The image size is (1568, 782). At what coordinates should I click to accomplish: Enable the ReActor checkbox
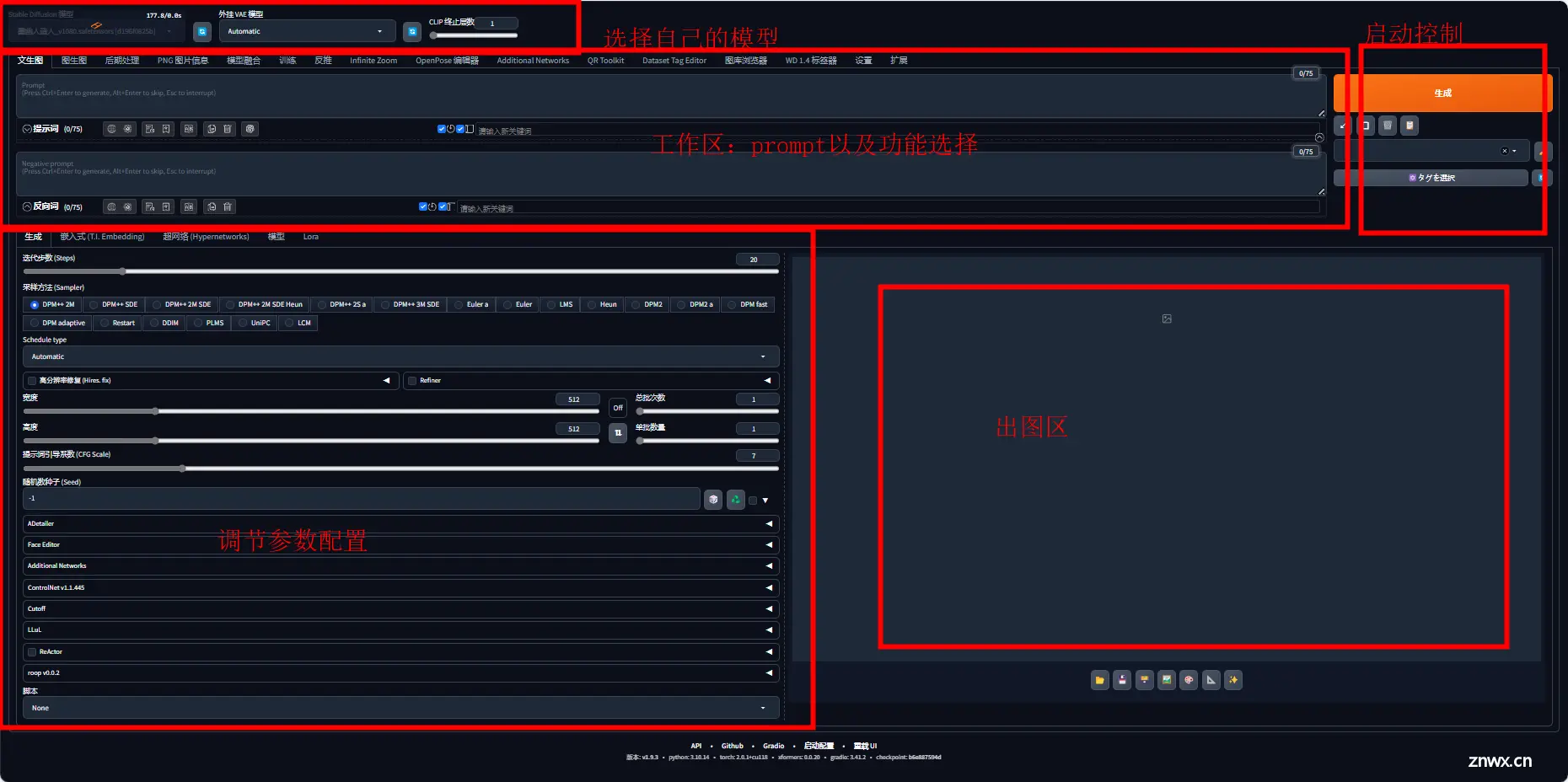(32, 652)
